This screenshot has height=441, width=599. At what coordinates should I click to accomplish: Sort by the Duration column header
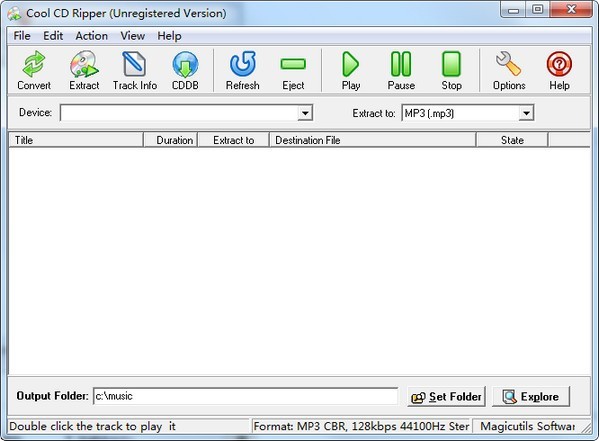170,140
